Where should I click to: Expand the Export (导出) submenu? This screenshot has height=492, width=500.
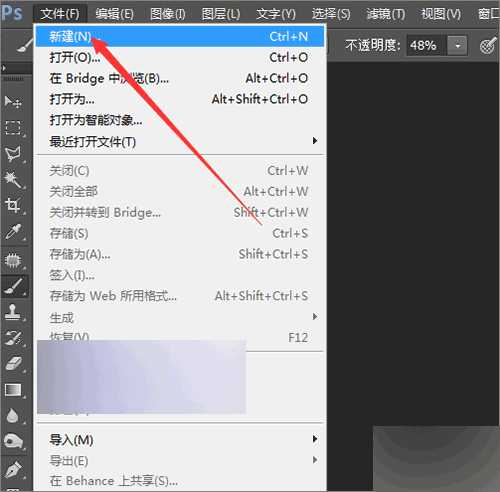point(181,461)
